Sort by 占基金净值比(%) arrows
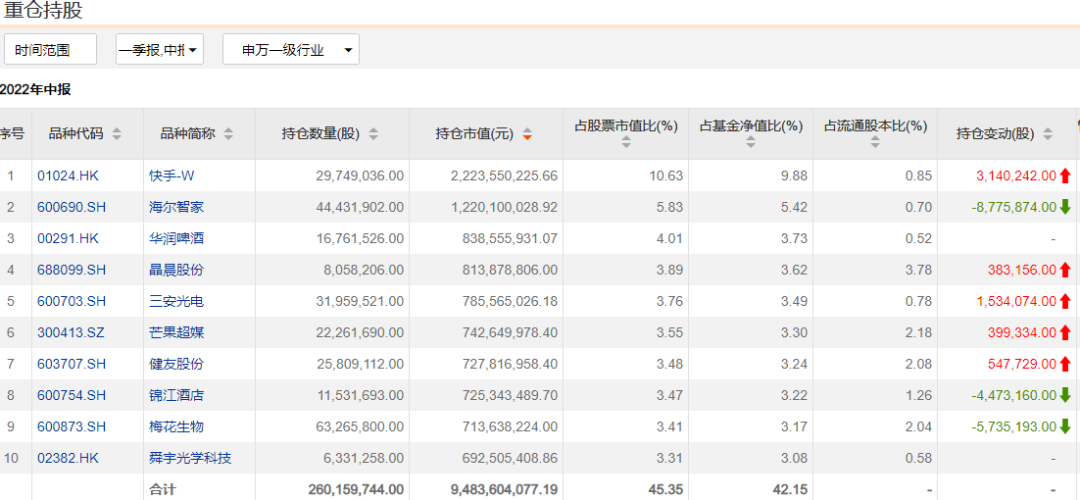 [x=751, y=142]
